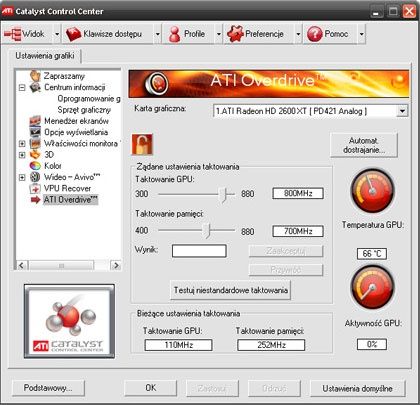The height and width of the screenshot is (405, 420).
Task: Click the 800MHz GPU clock field
Action: (x=298, y=193)
